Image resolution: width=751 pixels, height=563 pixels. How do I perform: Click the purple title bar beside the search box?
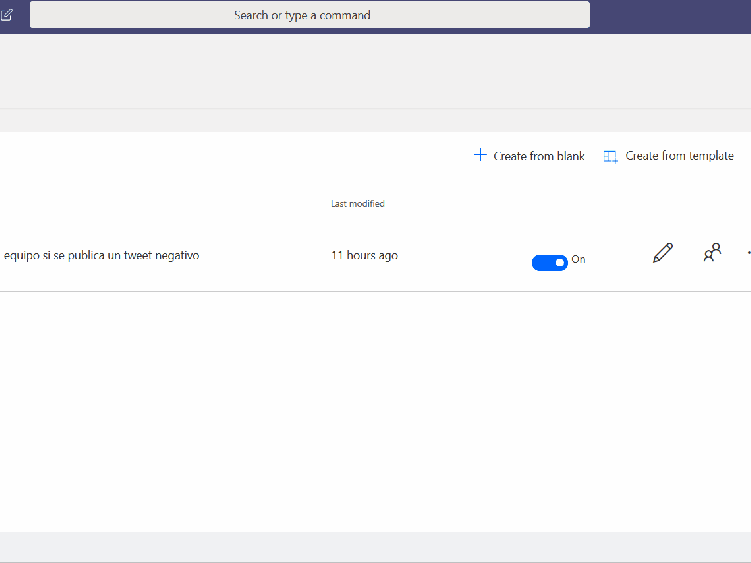point(670,15)
